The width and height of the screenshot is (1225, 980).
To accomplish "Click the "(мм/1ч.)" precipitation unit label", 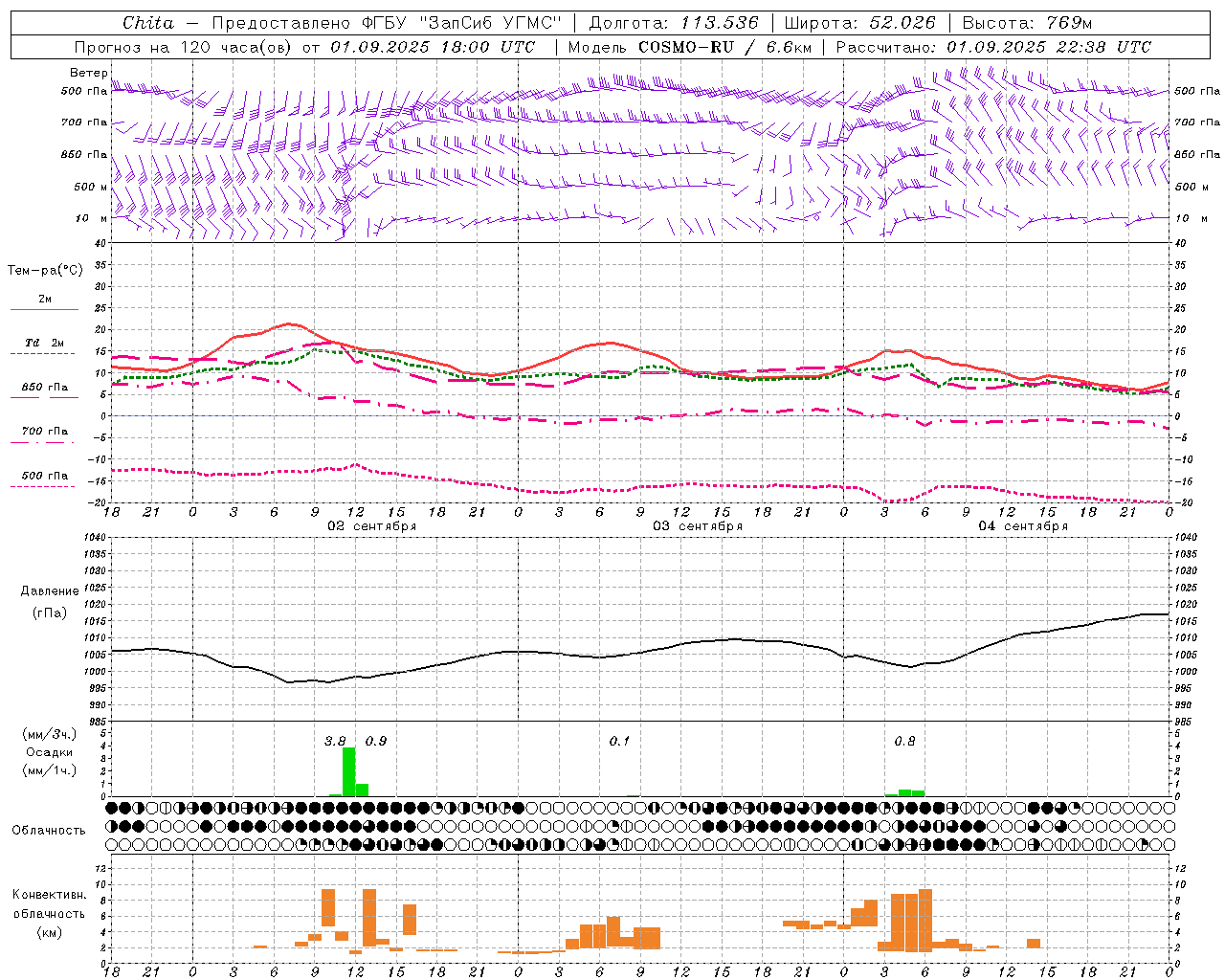I will click(50, 770).
